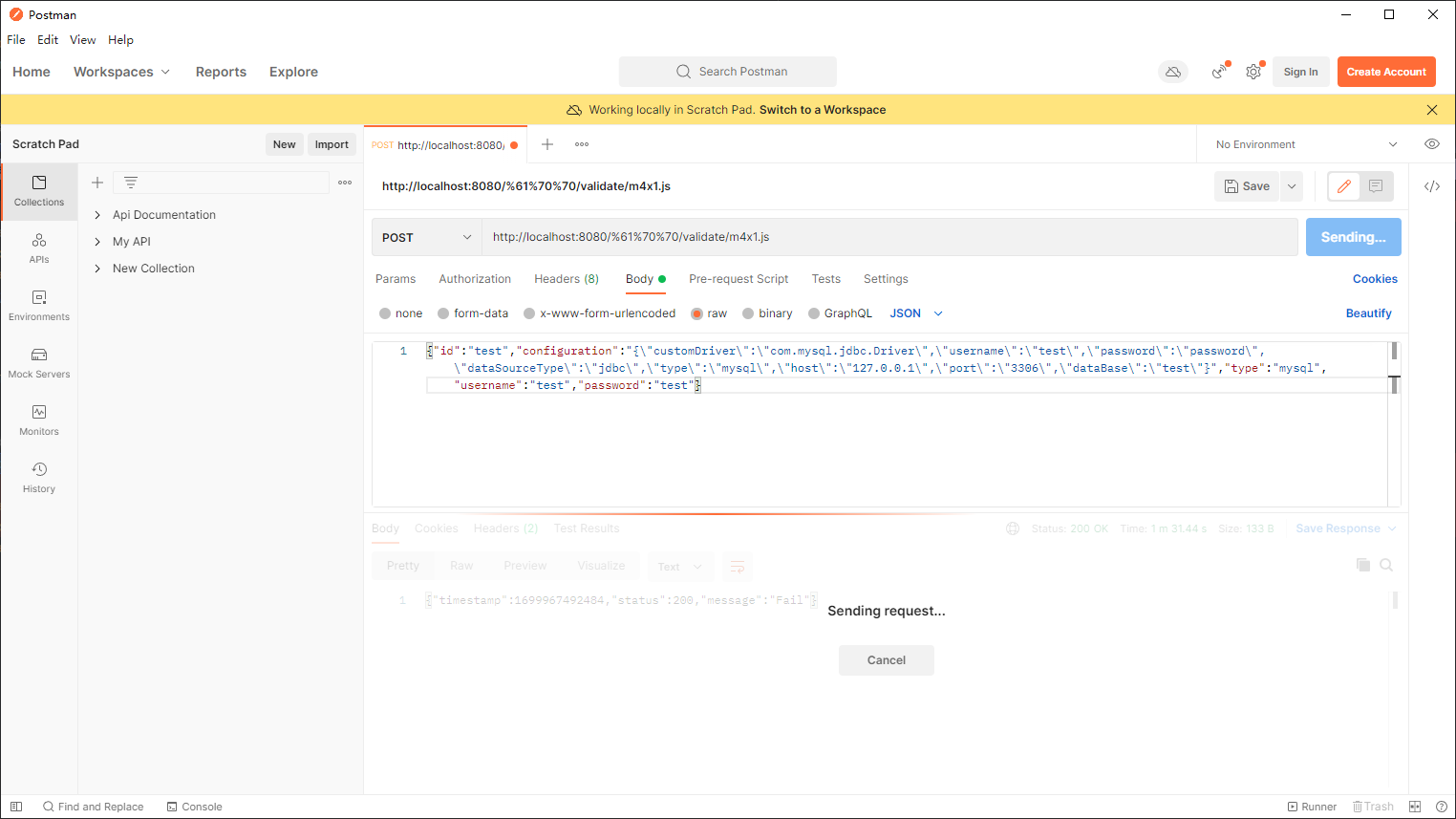
Task: Open the Edit menu
Action: [48, 40]
